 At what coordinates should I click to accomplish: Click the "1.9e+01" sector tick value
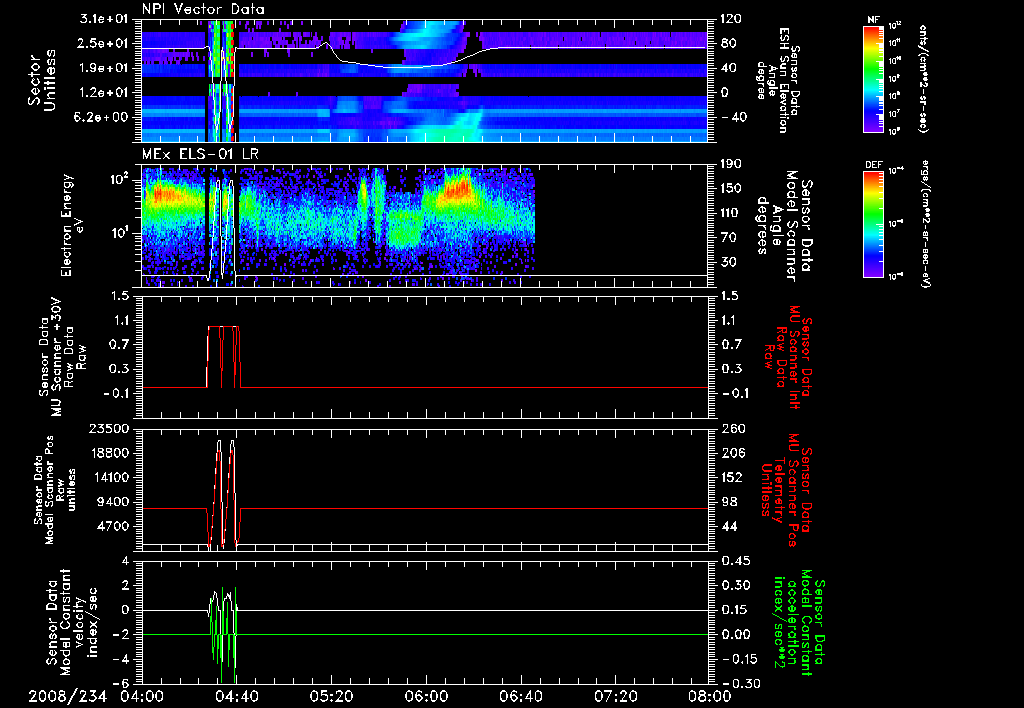(x=106, y=68)
